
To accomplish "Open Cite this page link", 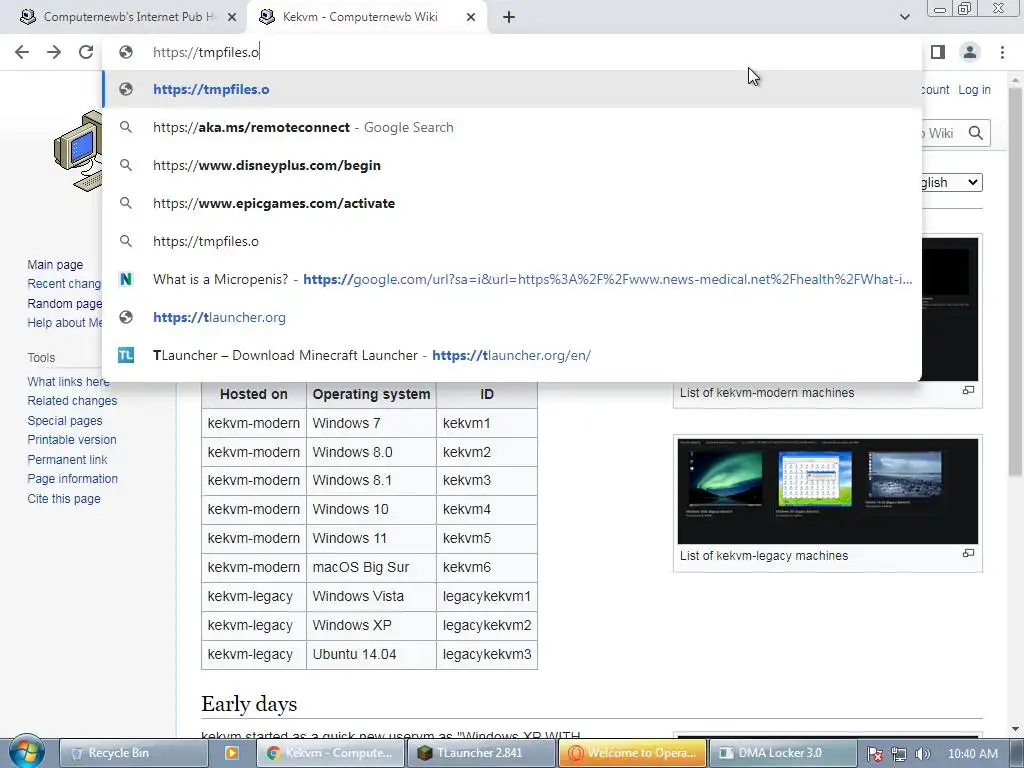I will click(x=64, y=498).
